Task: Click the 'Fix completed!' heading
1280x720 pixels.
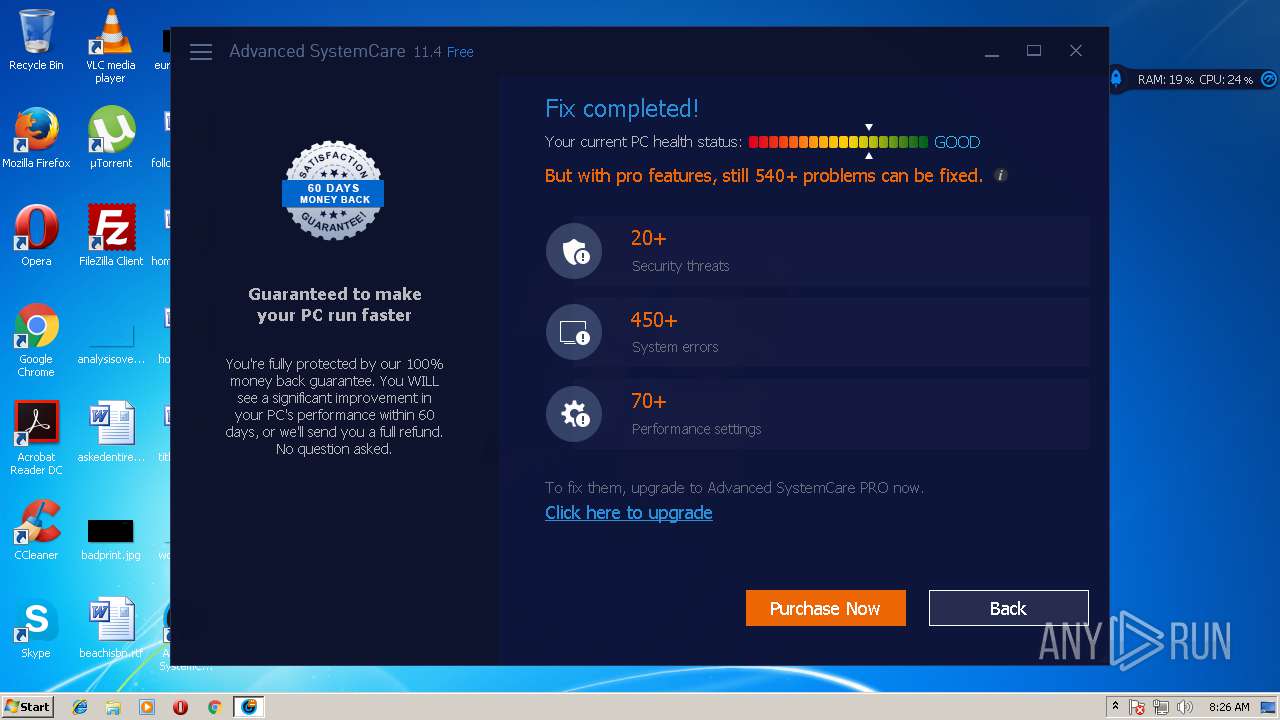Action: click(622, 108)
